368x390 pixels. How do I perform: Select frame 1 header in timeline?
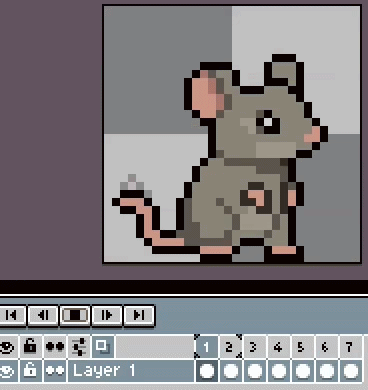206,347
